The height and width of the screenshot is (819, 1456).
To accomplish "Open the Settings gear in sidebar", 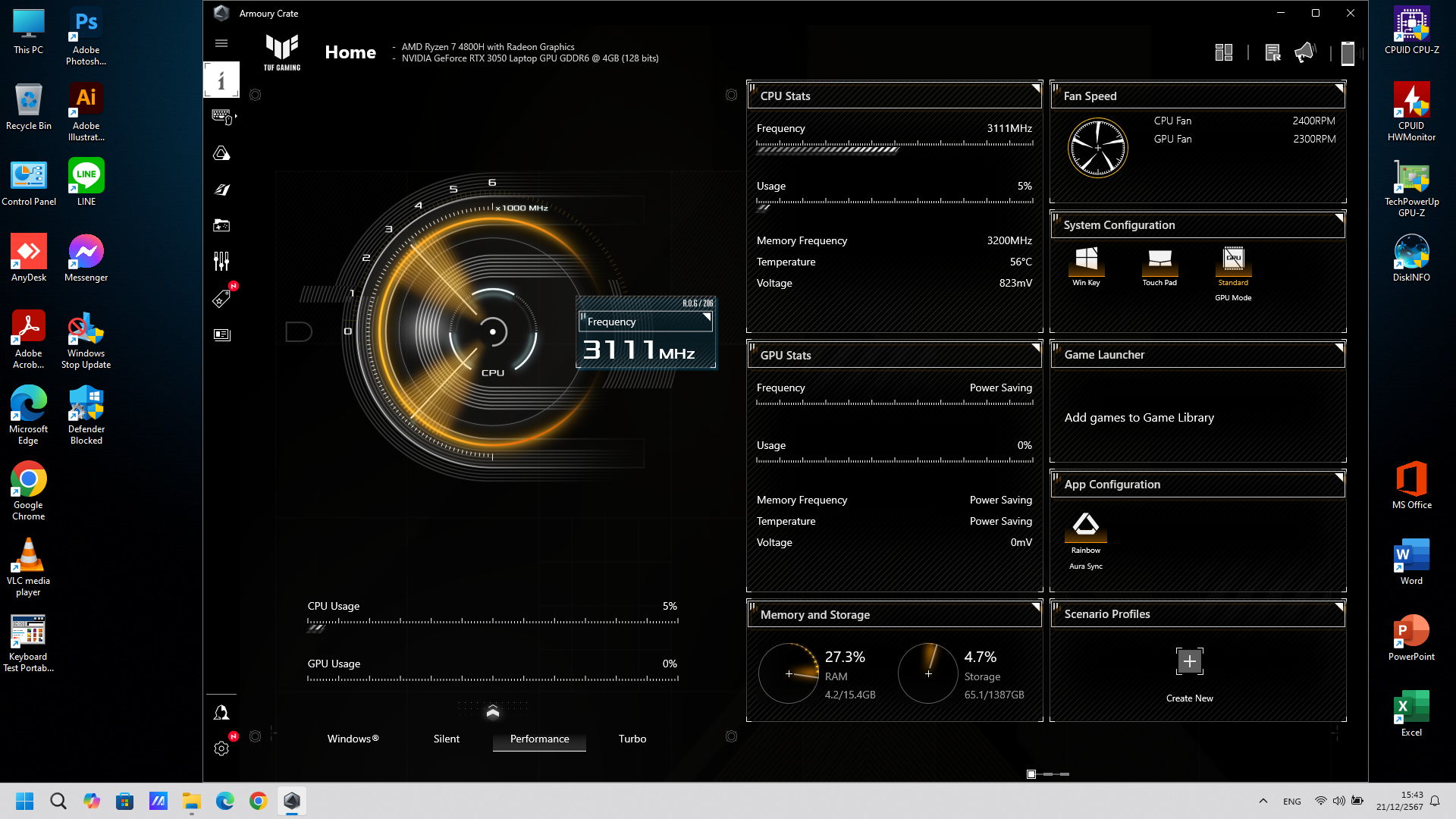I will pos(221,748).
